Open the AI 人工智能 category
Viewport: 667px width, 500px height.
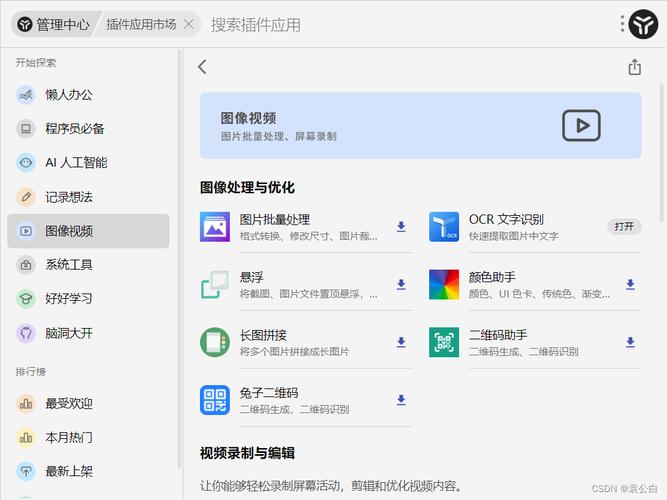point(88,163)
